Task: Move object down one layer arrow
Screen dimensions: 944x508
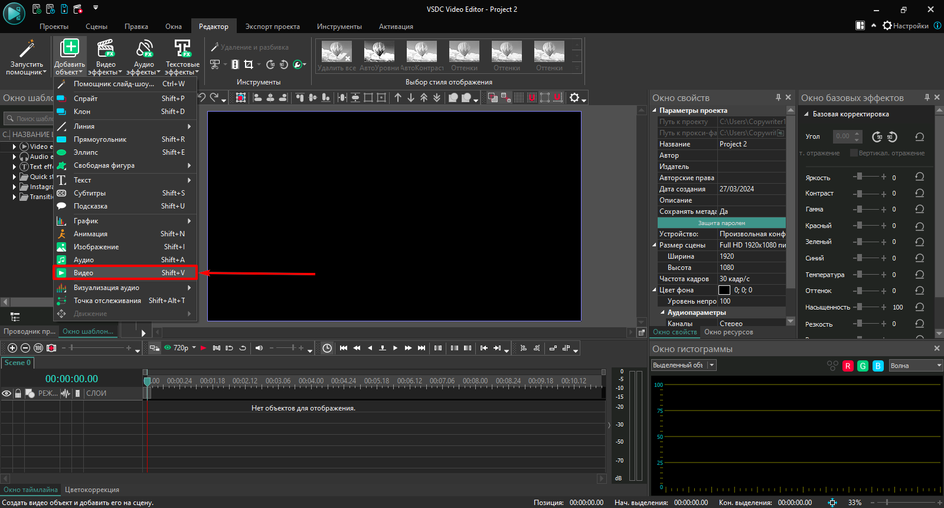Action: [x=411, y=98]
